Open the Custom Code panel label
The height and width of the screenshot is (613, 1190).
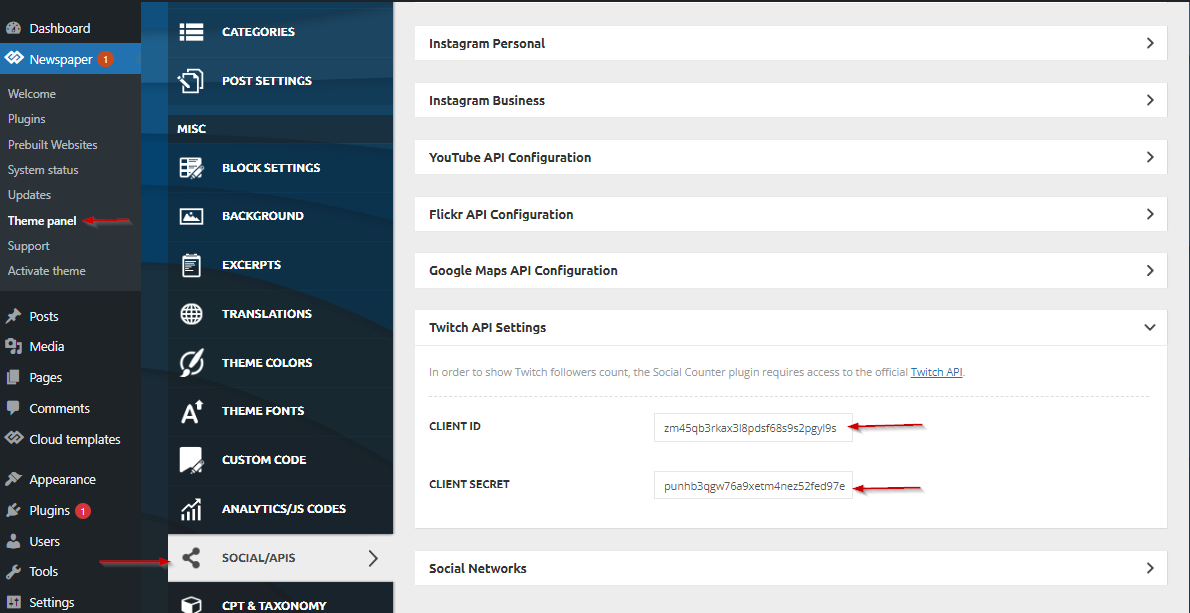[264, 460]
